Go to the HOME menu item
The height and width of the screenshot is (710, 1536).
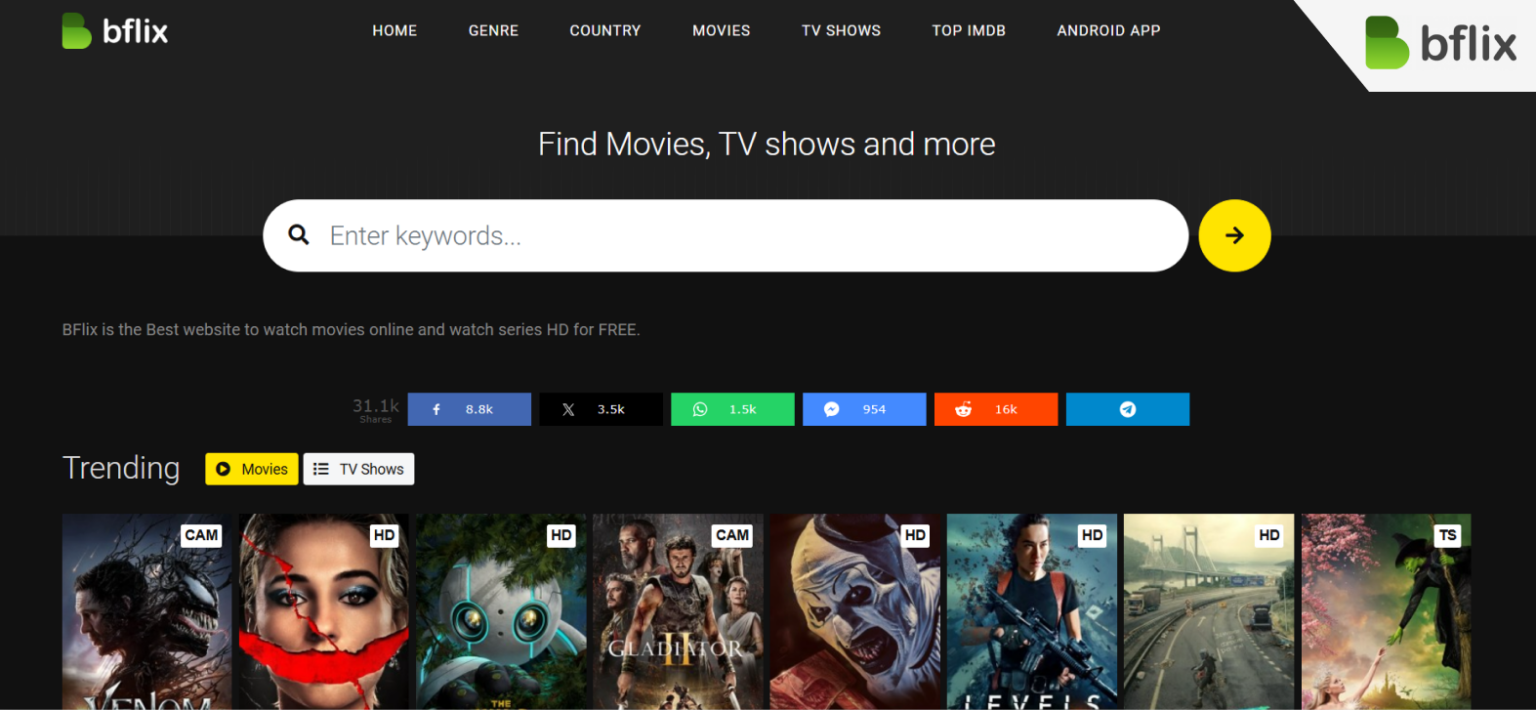tap(394, 30)
